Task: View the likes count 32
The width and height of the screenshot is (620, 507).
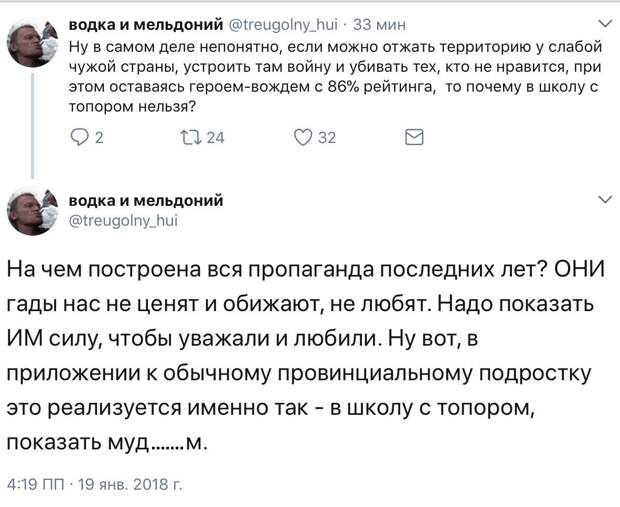Action: [327, 138]
